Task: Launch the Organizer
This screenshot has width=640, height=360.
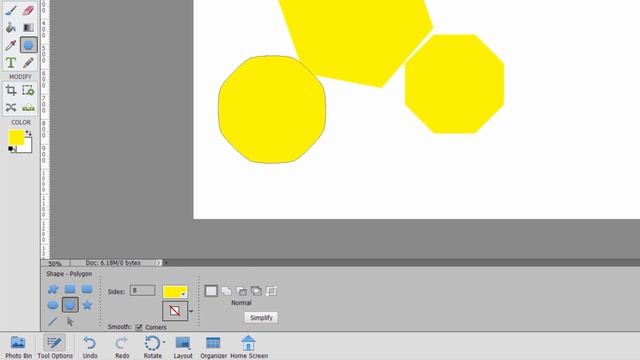Action: click(x=213, y=347)
